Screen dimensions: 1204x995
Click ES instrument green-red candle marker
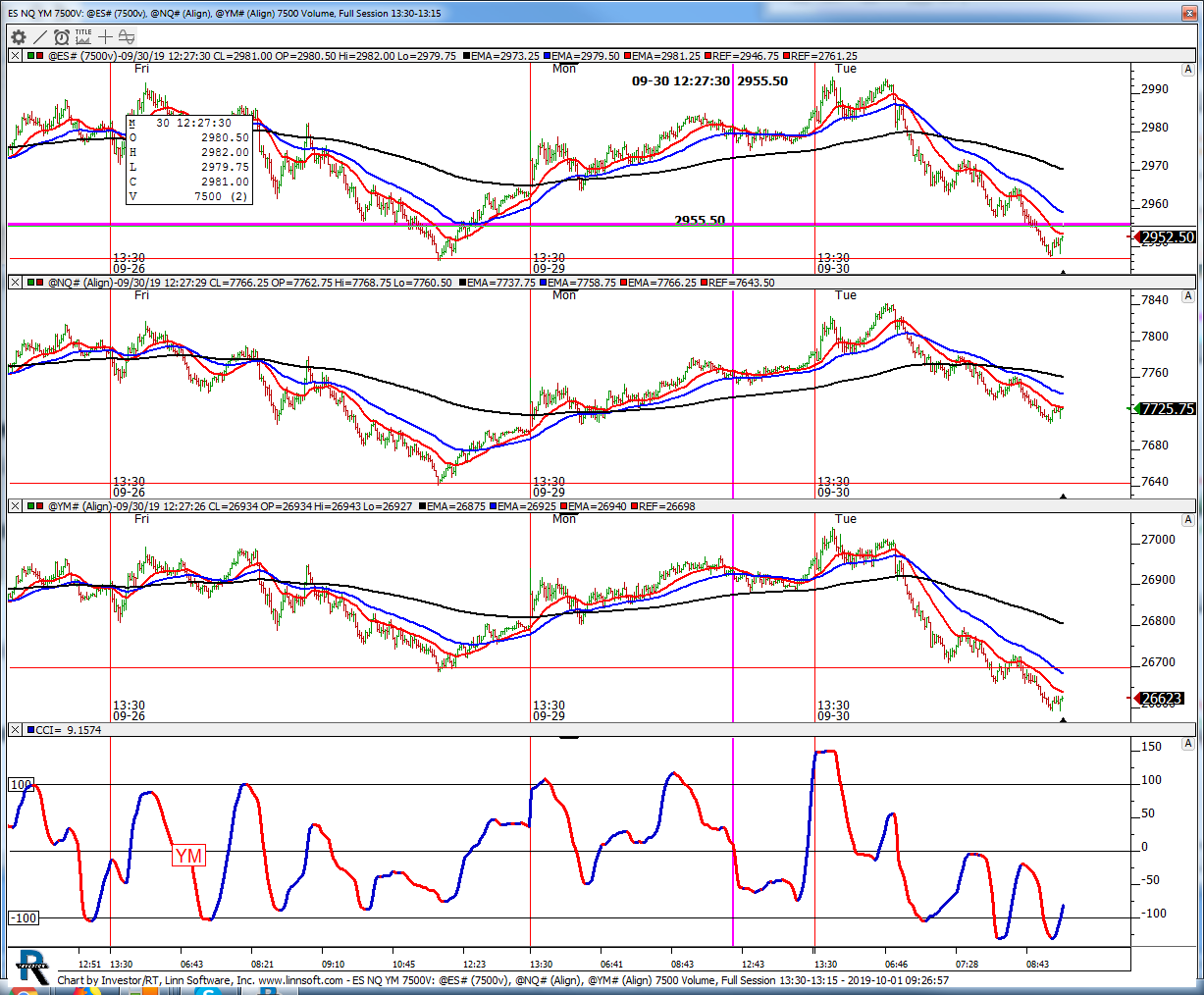[35, 56]
